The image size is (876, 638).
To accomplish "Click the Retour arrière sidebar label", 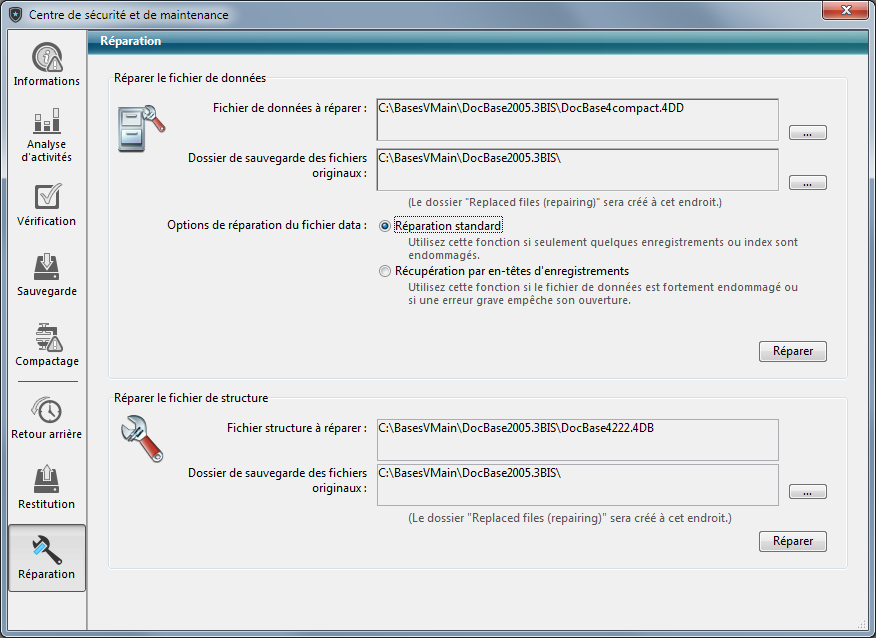I will [x=47, y=434].
